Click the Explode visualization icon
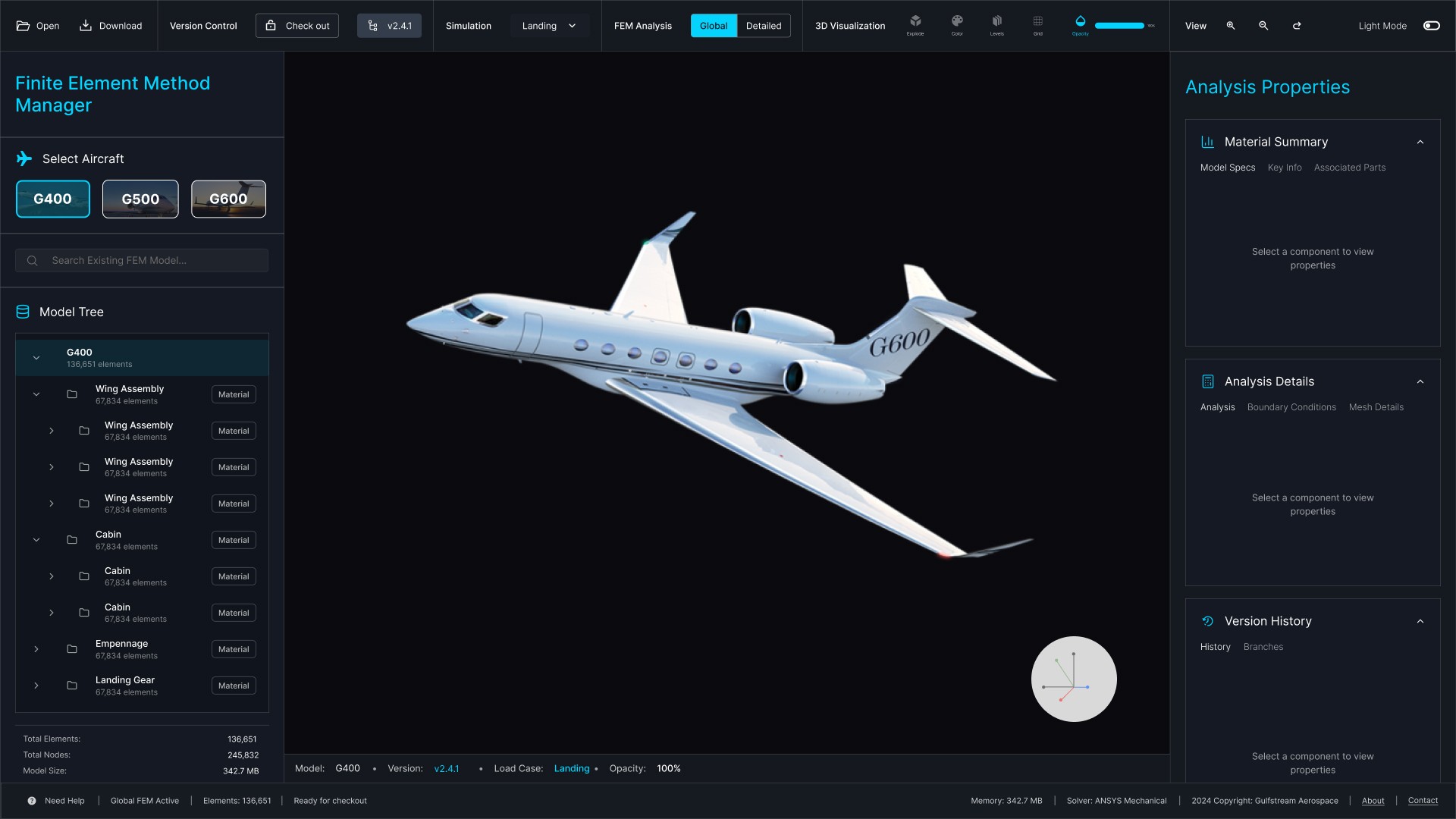 (915, 22)
